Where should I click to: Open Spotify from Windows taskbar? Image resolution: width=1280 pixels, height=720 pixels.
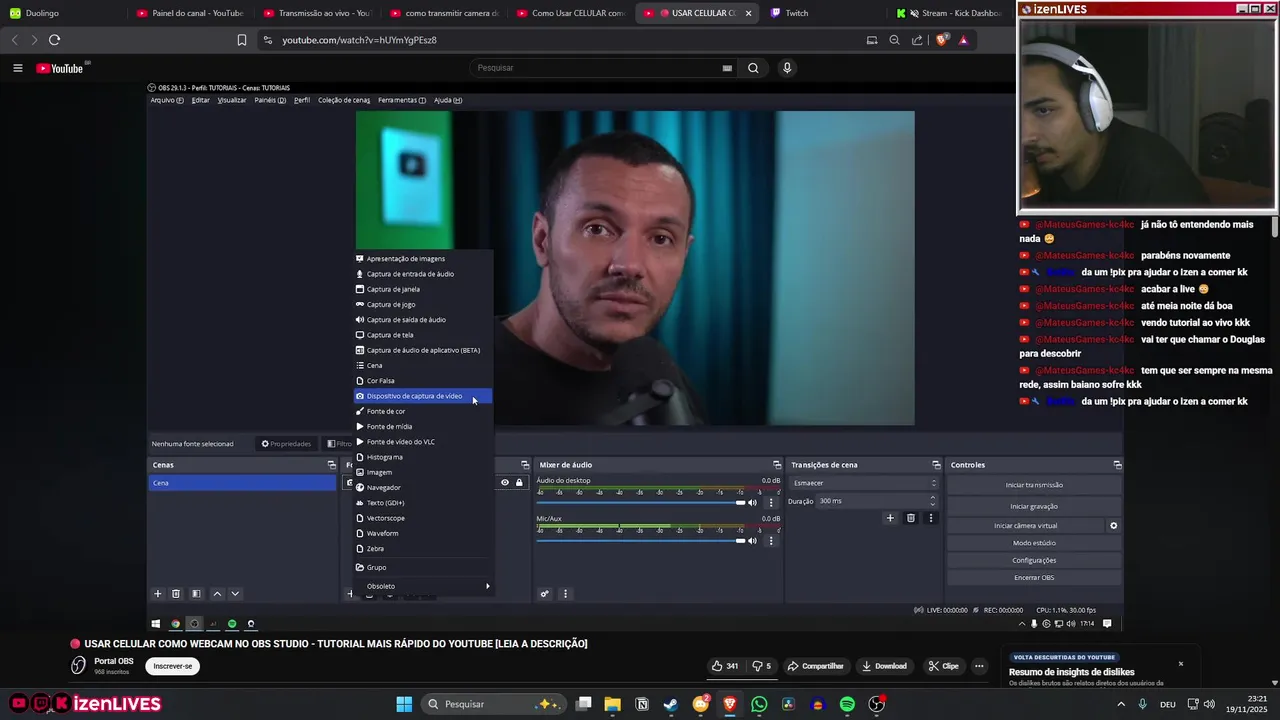pyautogui.click(x=847, y=704)
